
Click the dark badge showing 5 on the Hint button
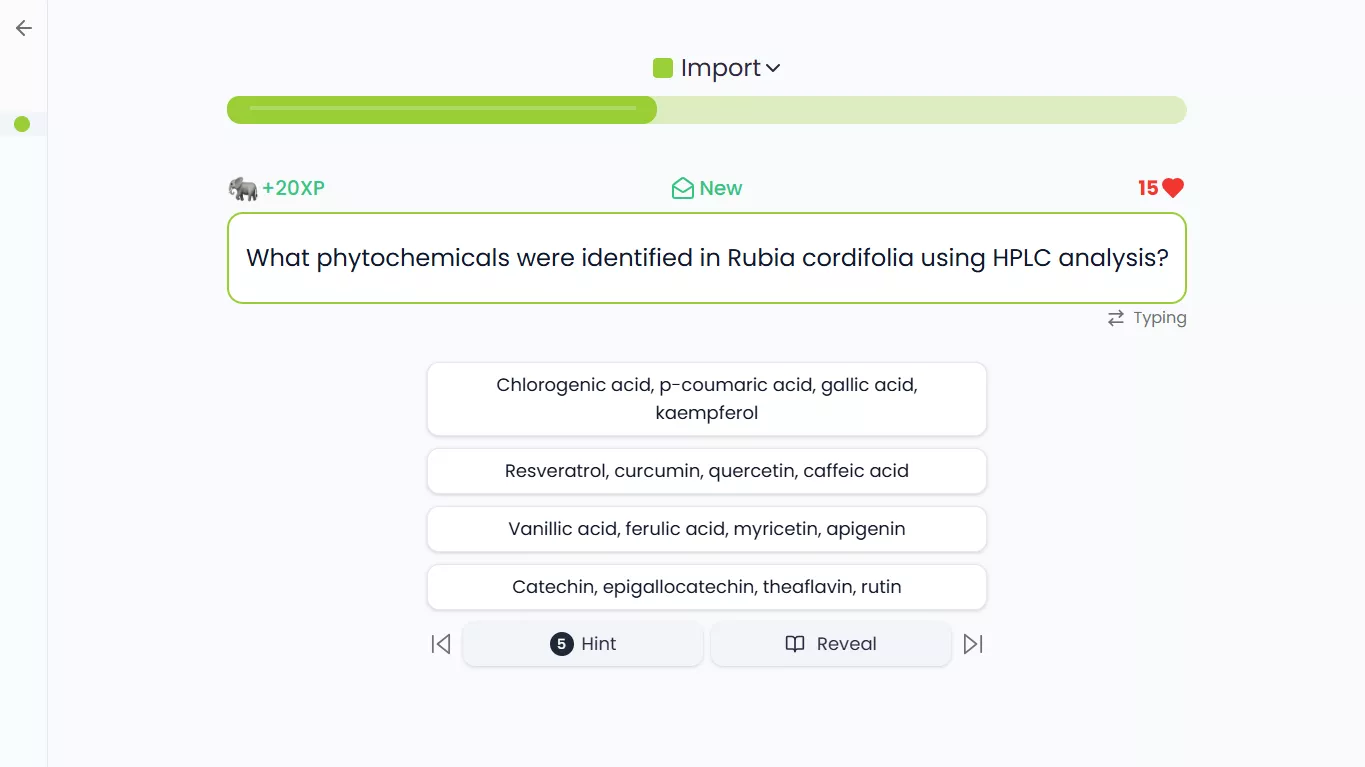(561, 643)
